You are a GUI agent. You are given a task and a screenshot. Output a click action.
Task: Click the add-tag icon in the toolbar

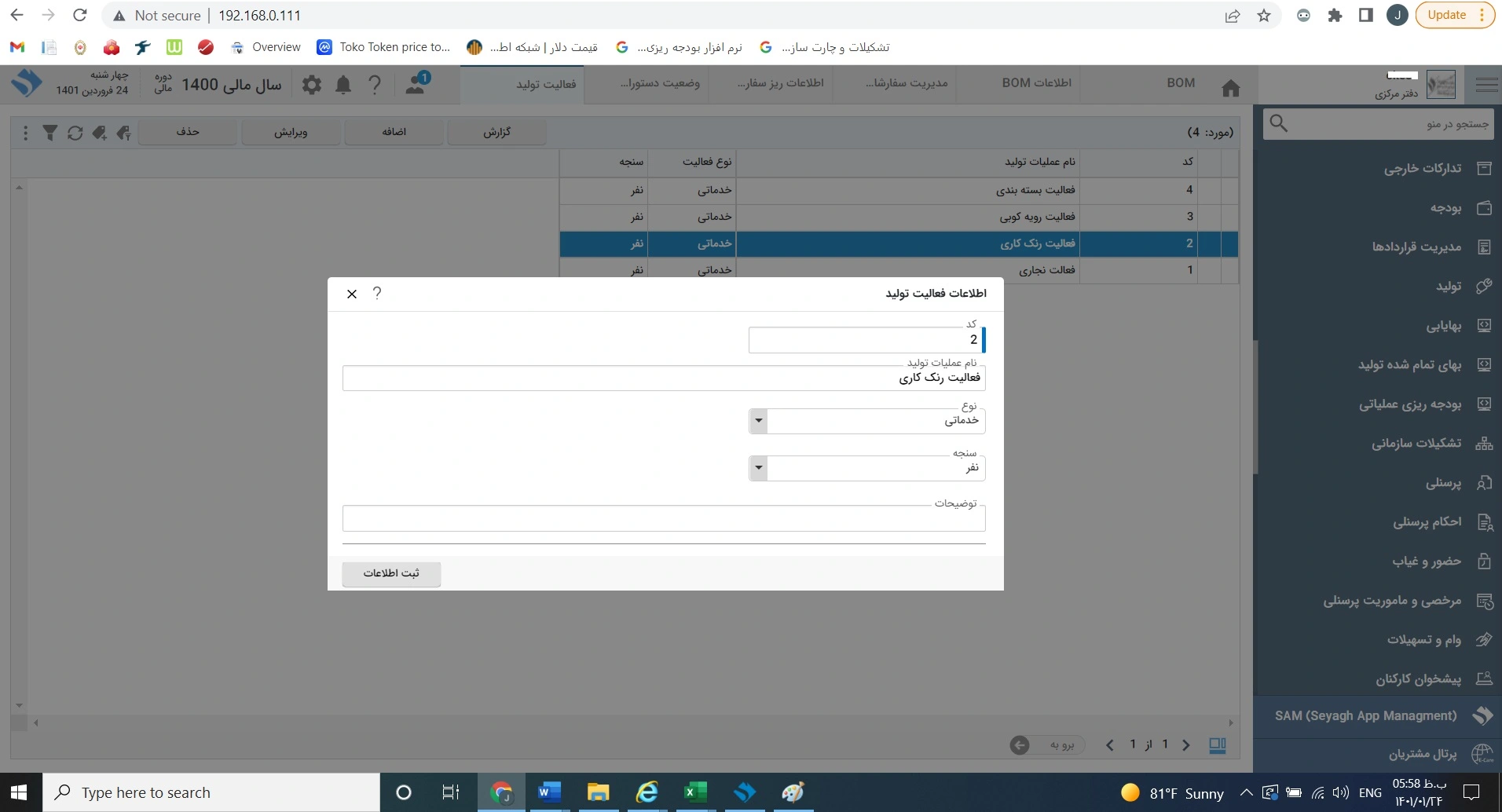pos(99,133)
